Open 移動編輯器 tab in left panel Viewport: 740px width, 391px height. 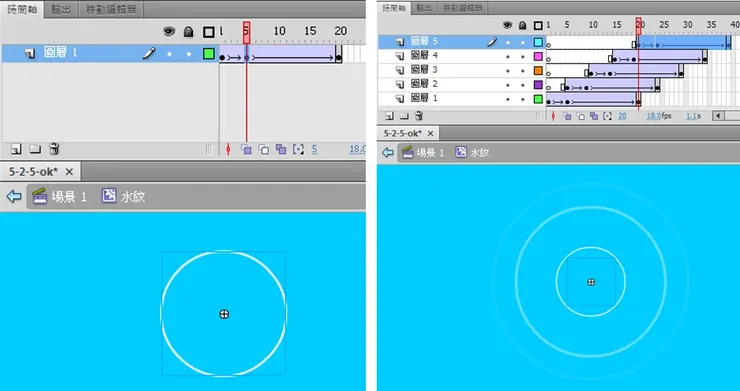[x=111, y=10]
